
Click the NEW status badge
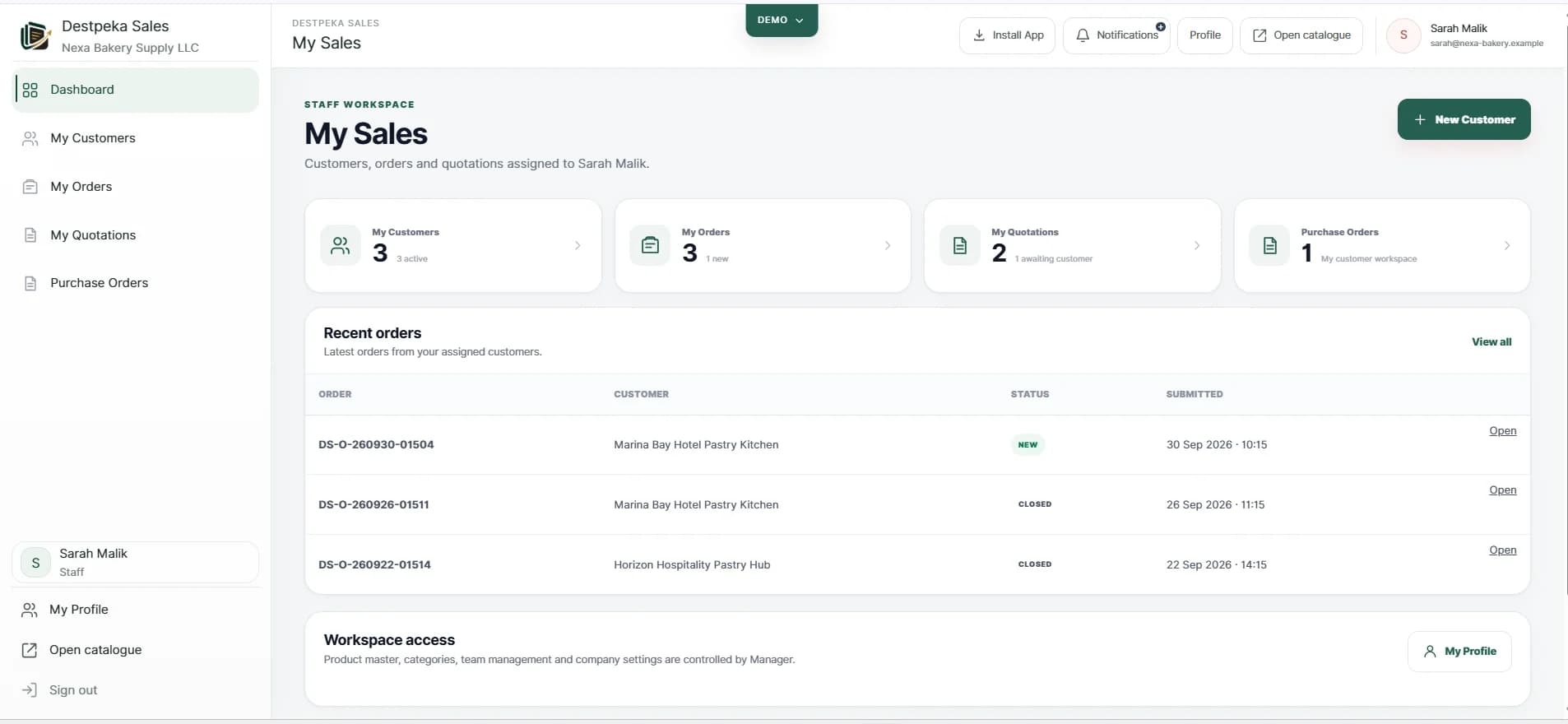click(1028, 445)
